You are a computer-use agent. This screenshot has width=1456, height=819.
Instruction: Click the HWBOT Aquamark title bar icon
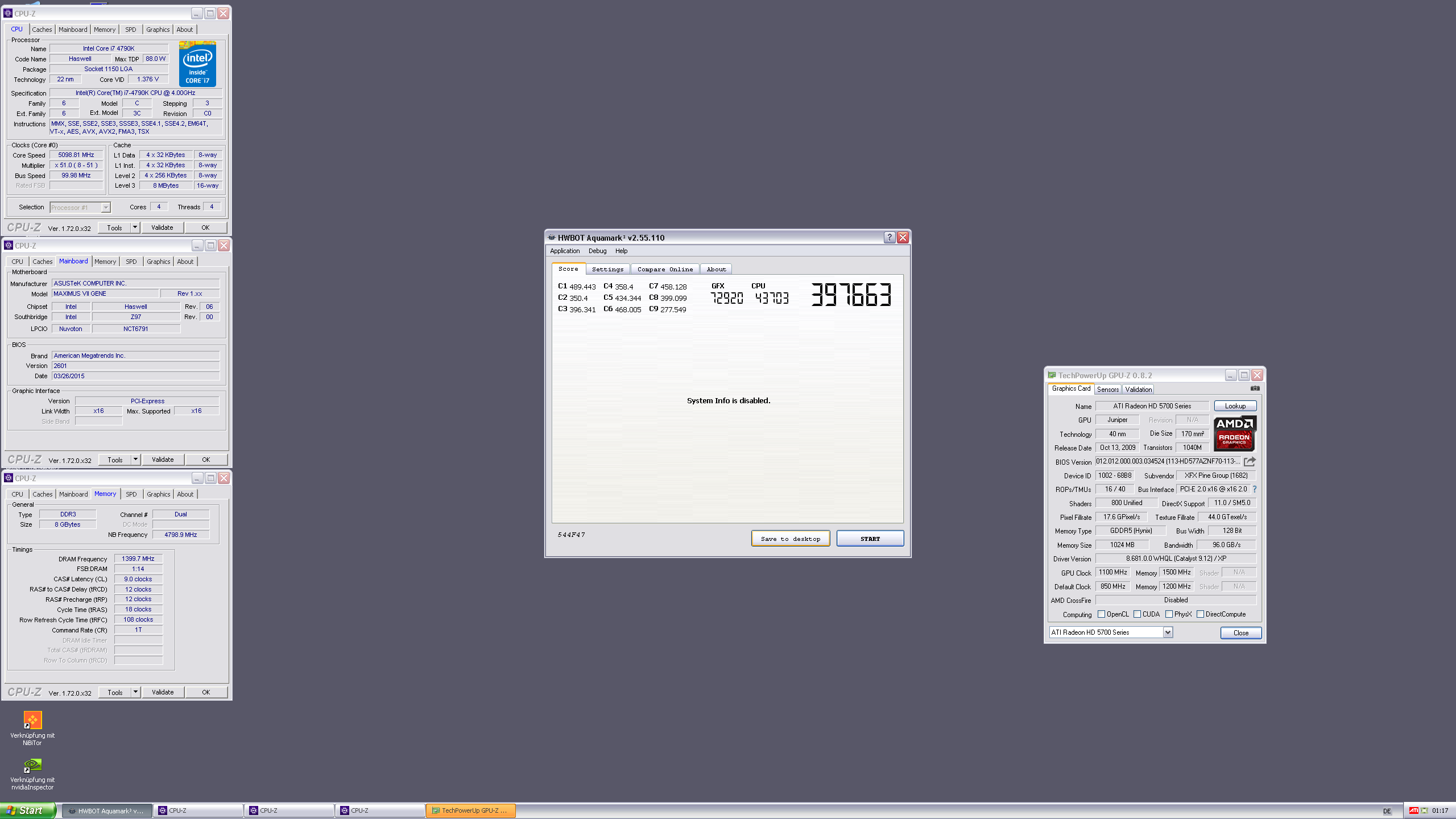(551, 238)
